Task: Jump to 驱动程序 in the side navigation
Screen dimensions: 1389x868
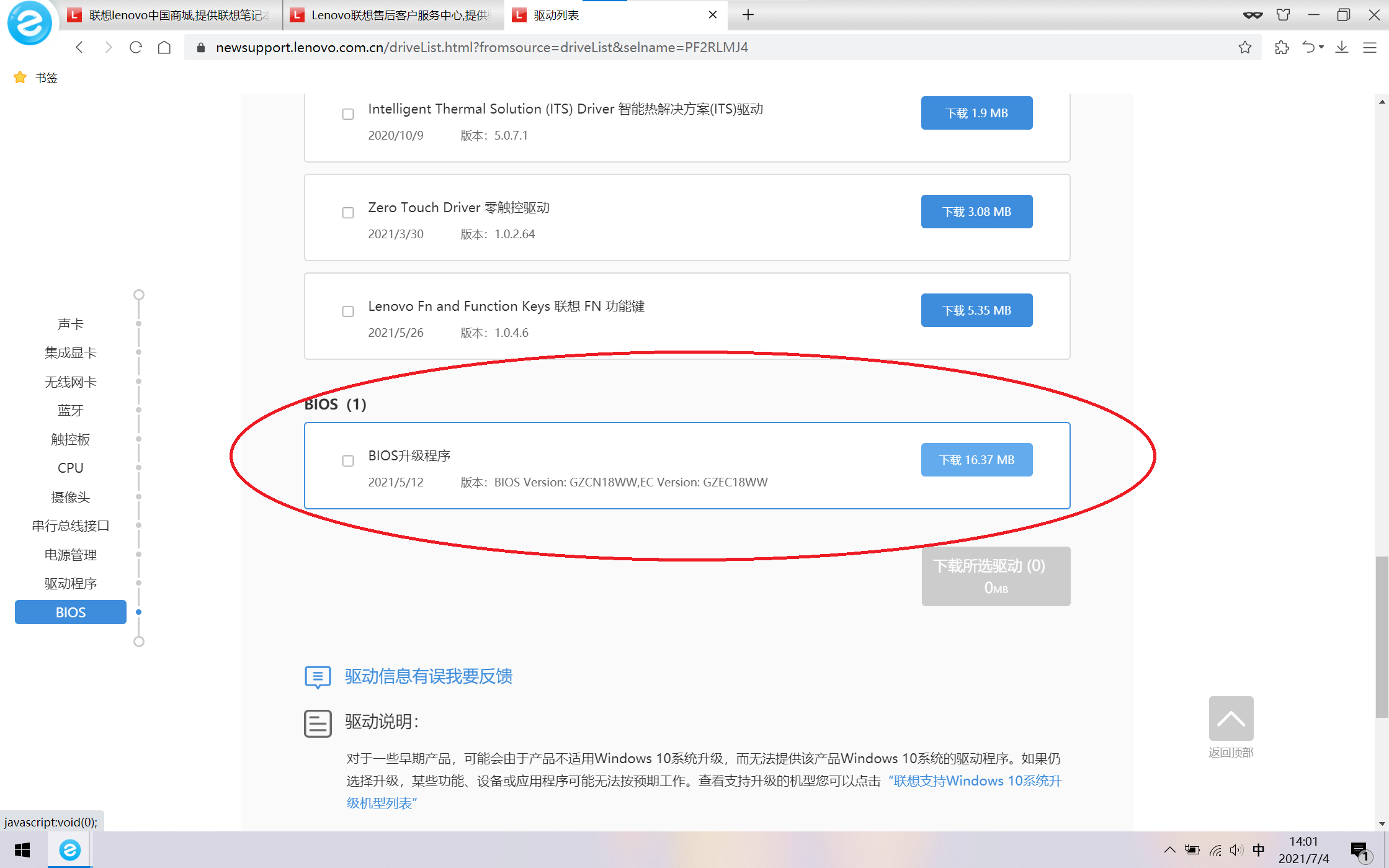Action: point(71,583)
